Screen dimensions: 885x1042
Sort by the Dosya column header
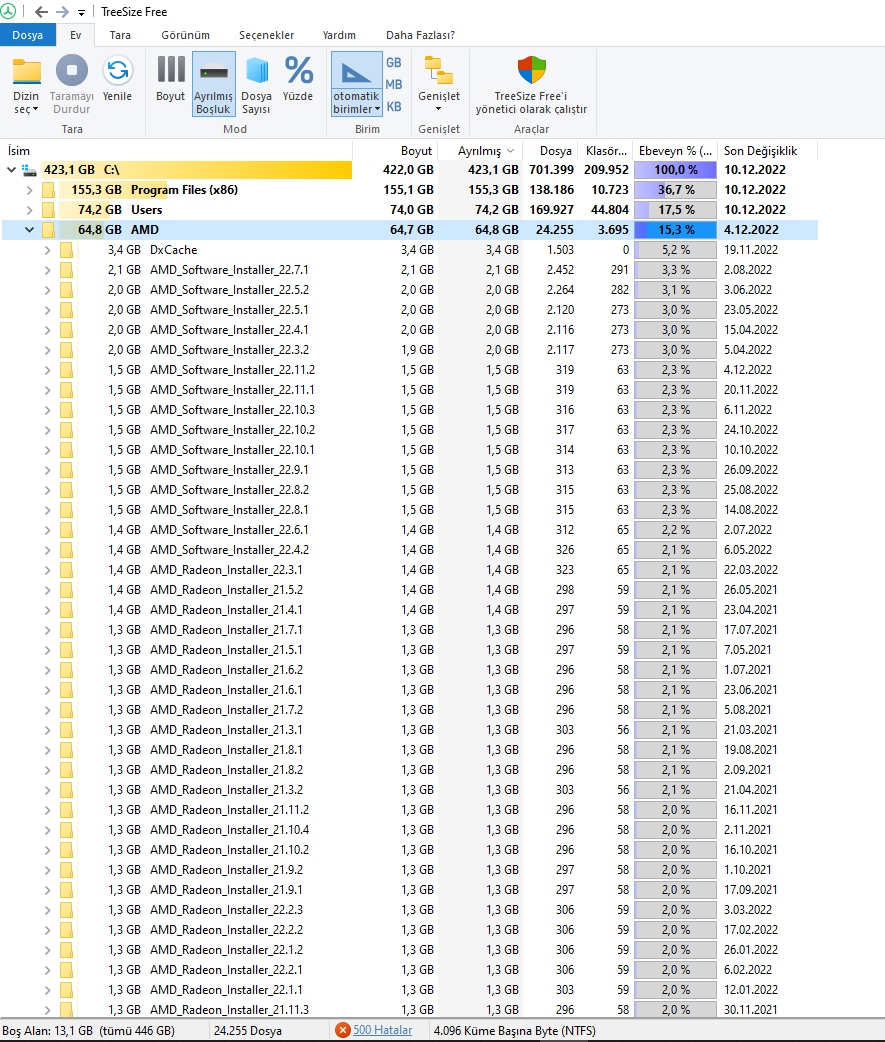pos(555,151)
